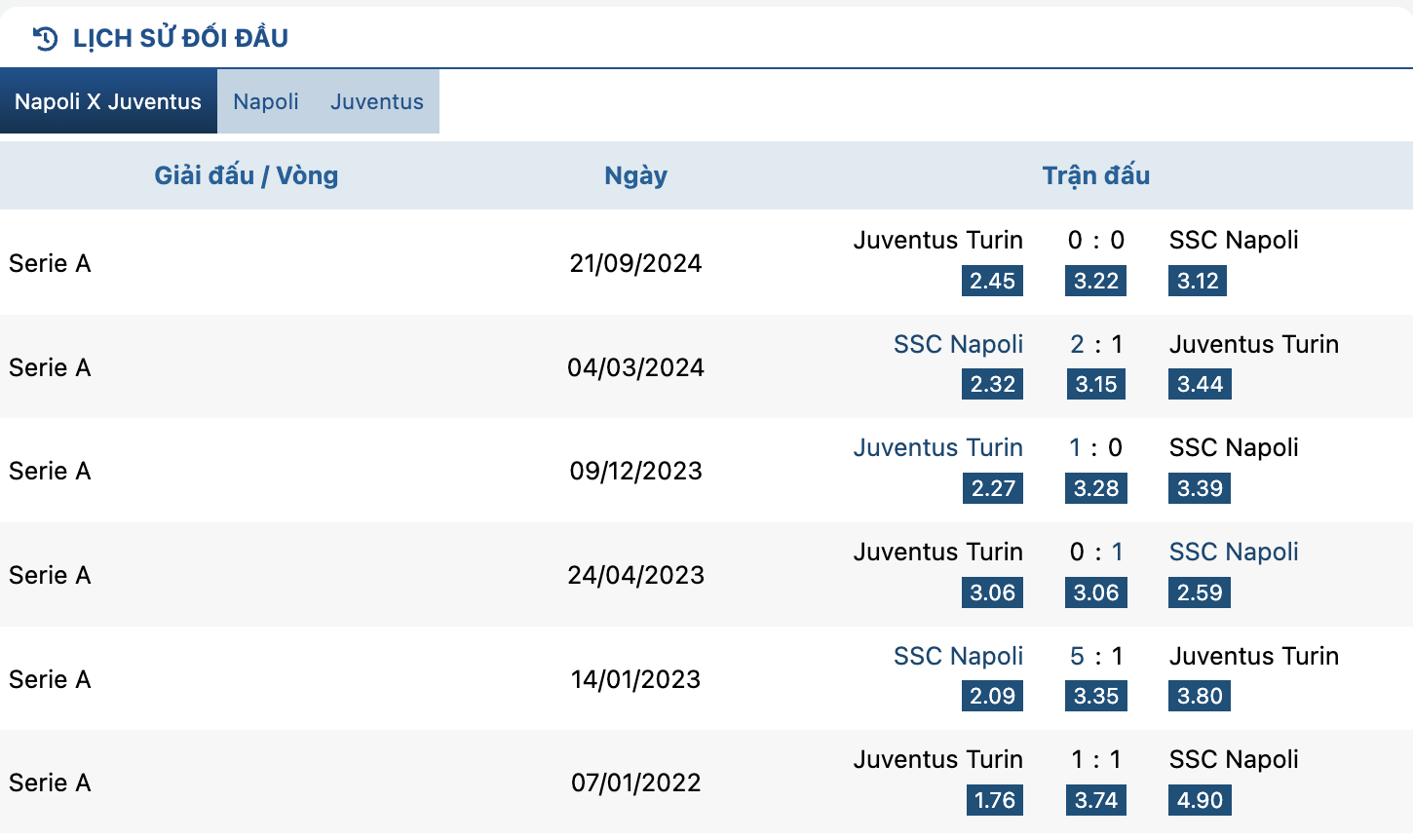Click date 24/04/2023
Image resolution: width=1413 pixels, height=840 pixels.
click(636, 575)
